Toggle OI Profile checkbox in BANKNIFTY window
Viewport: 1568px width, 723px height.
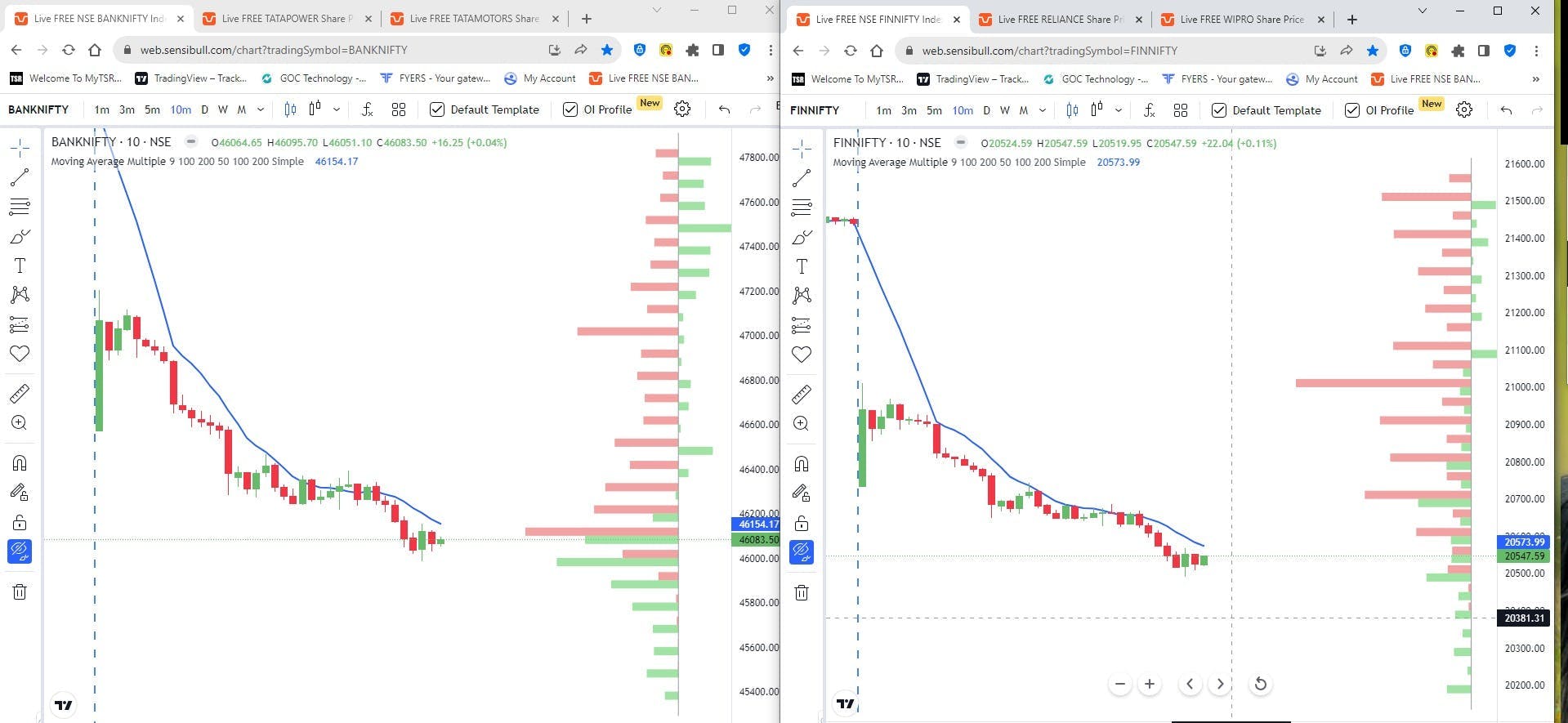pos(570,109)
